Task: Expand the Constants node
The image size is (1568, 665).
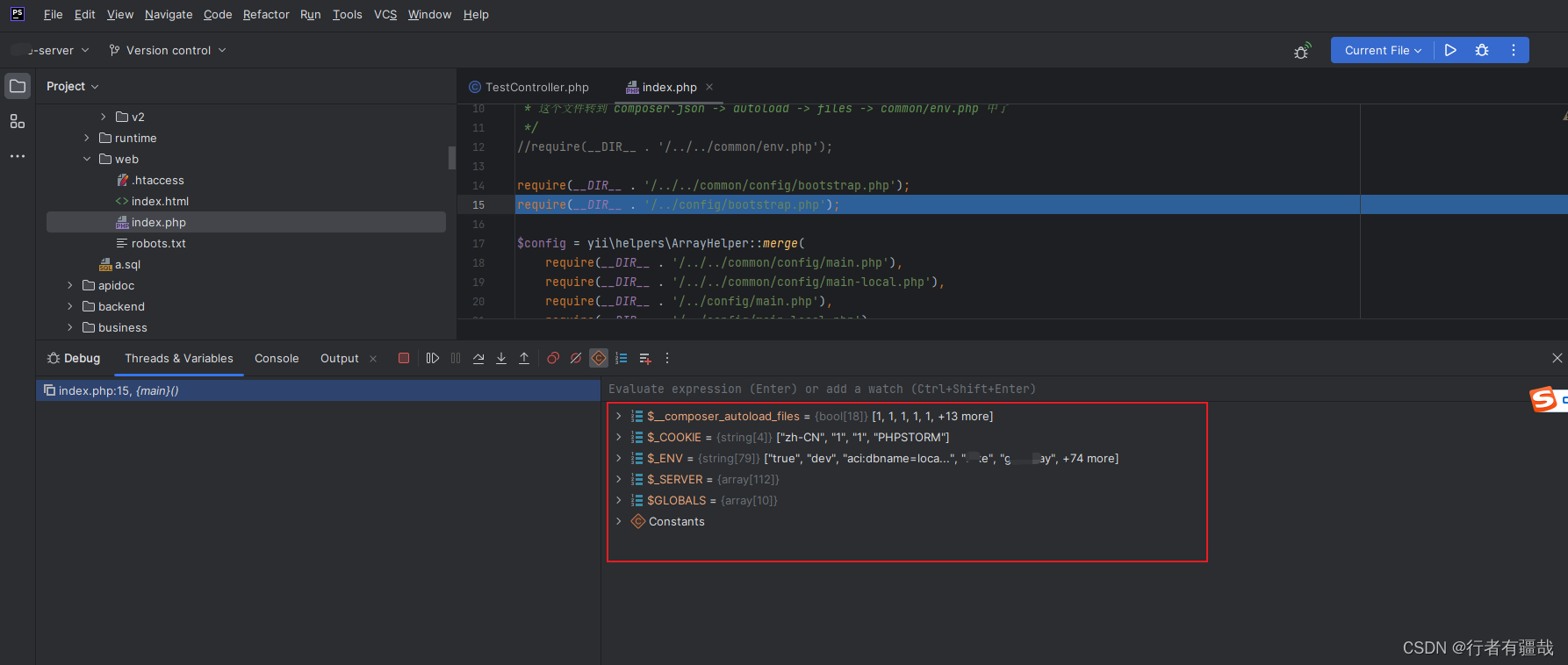Action: (619, 521)
